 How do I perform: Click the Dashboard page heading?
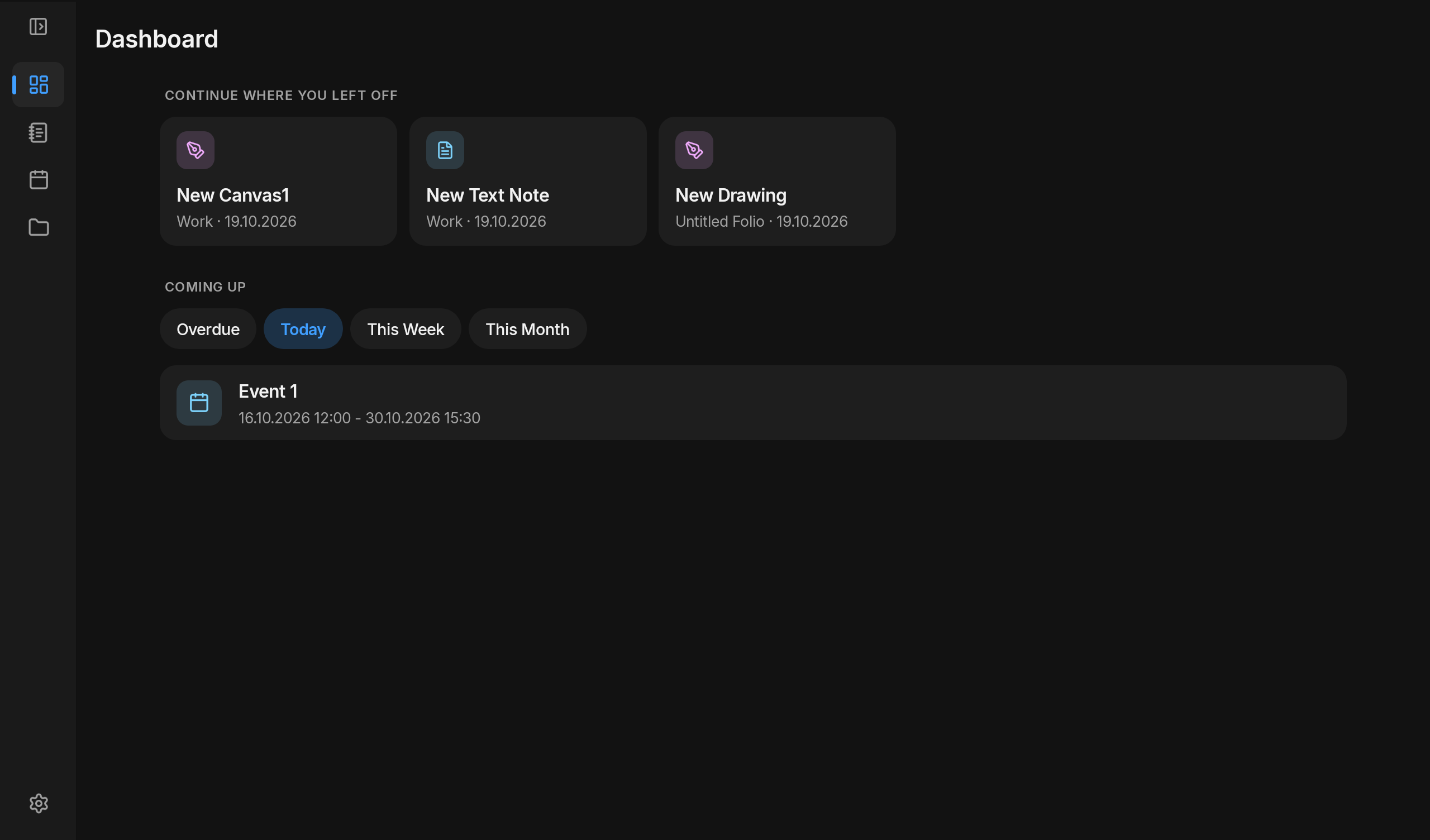click(156, 39)
